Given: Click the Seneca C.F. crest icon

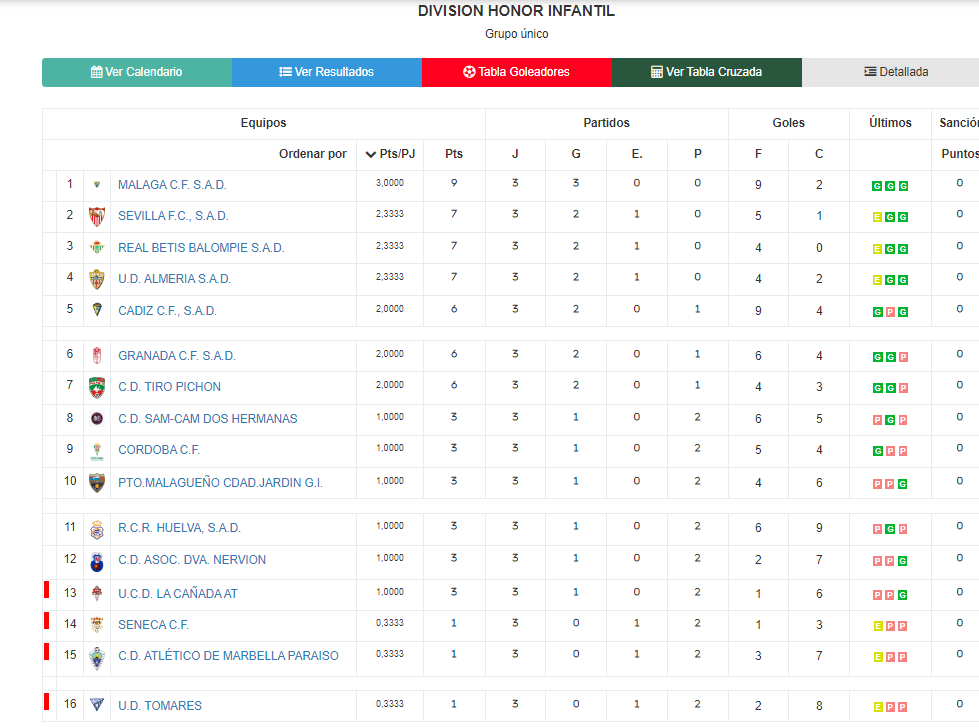Looking at the screenshot, I should coord(97,624).
